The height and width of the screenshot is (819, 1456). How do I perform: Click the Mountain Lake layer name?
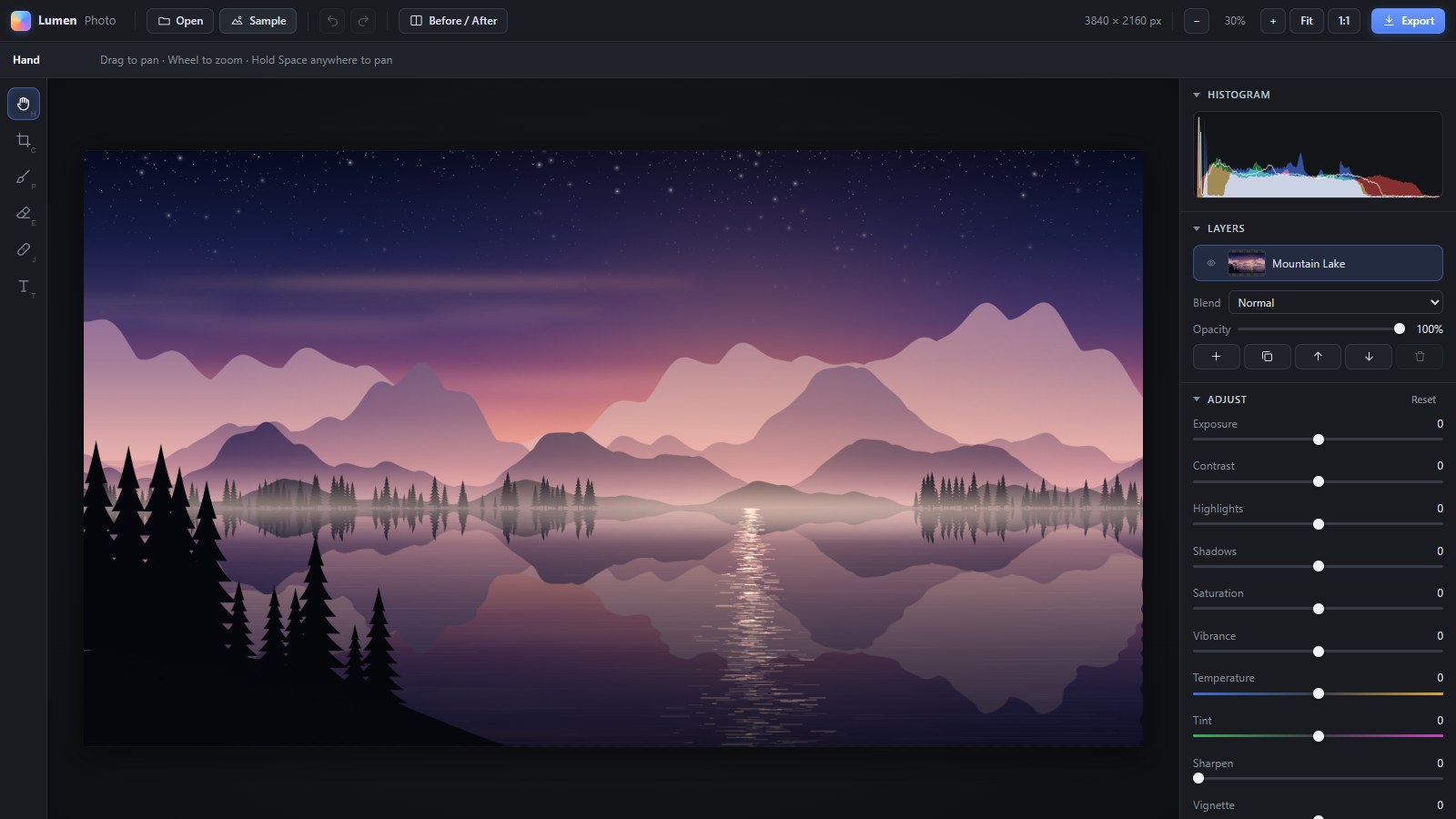(x=1309, y=264)
